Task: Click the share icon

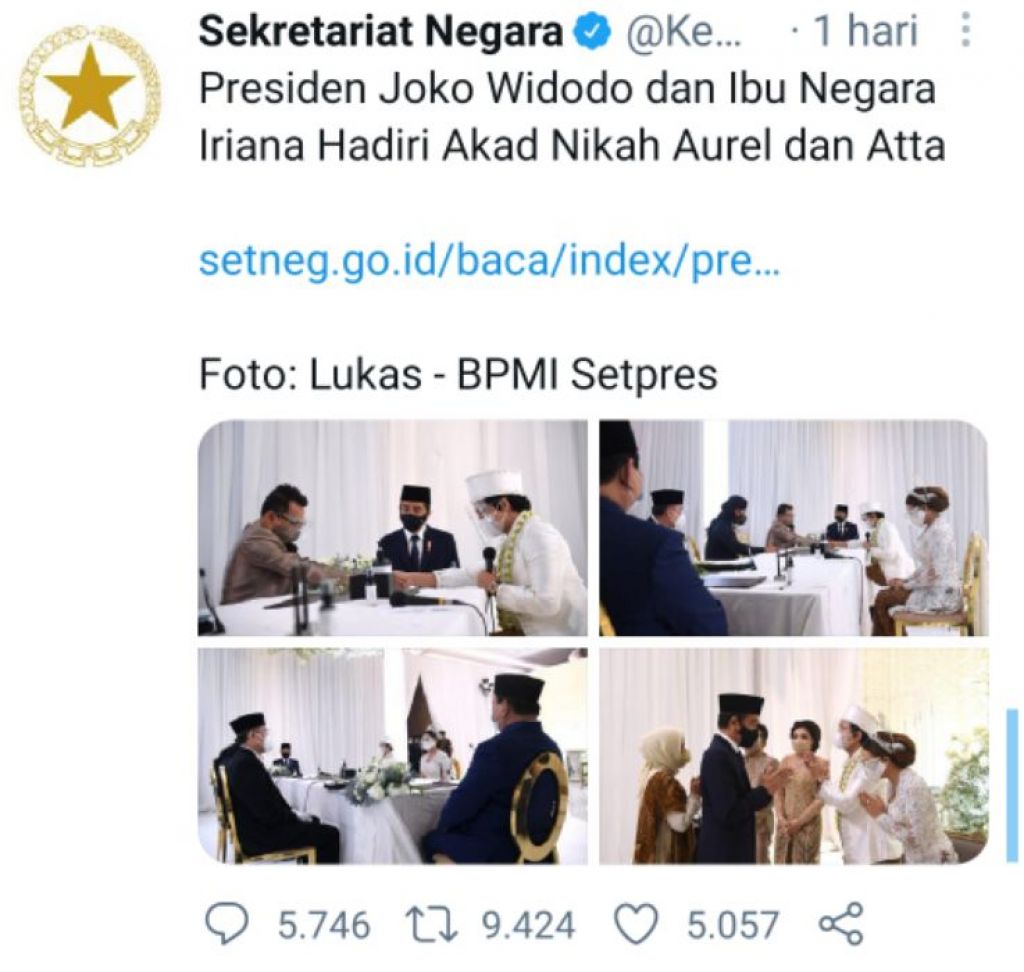Action: point(841,924)
